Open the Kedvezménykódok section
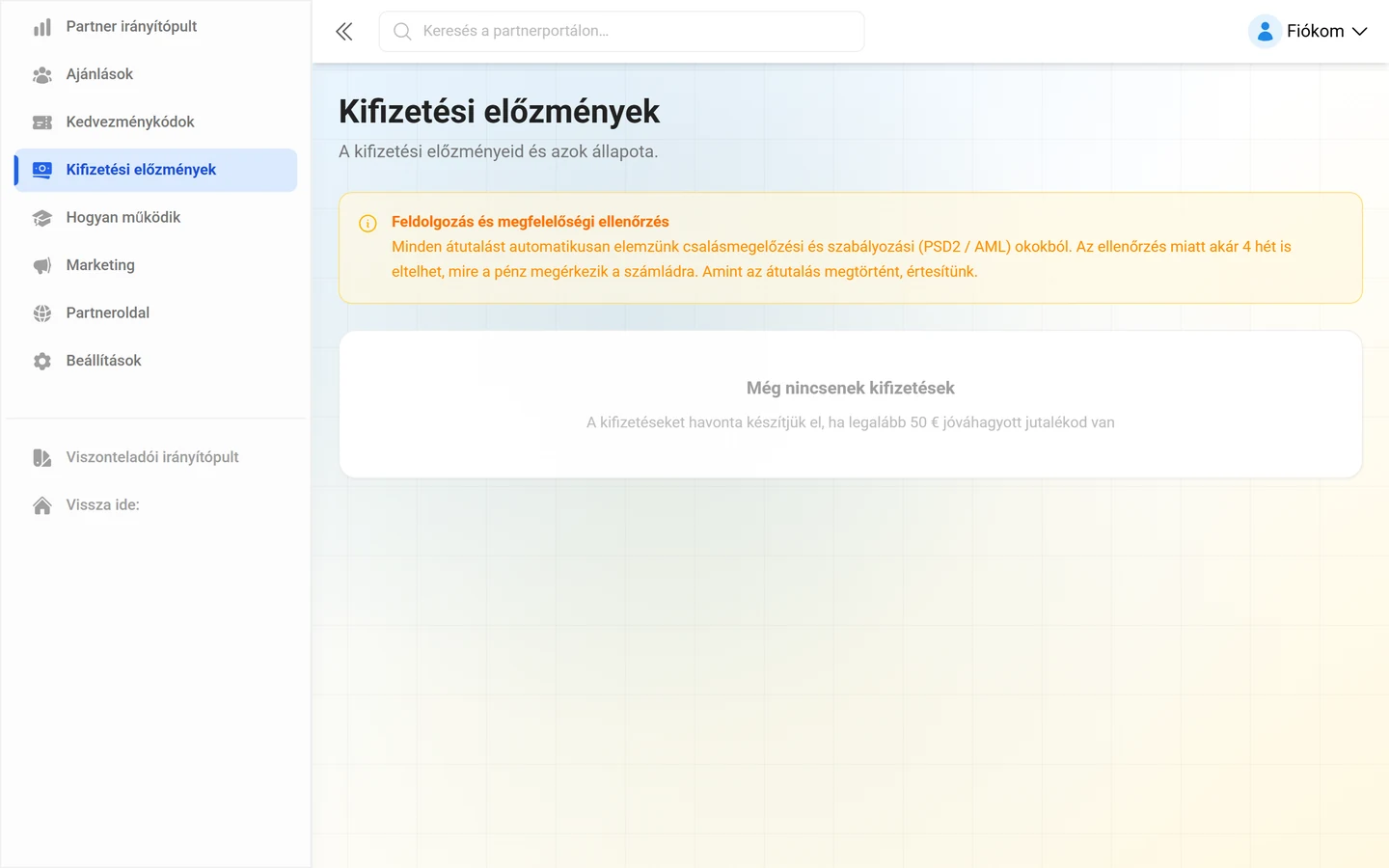The width and height of the screenshot is (1389, 868). click(x=155, y=122)
